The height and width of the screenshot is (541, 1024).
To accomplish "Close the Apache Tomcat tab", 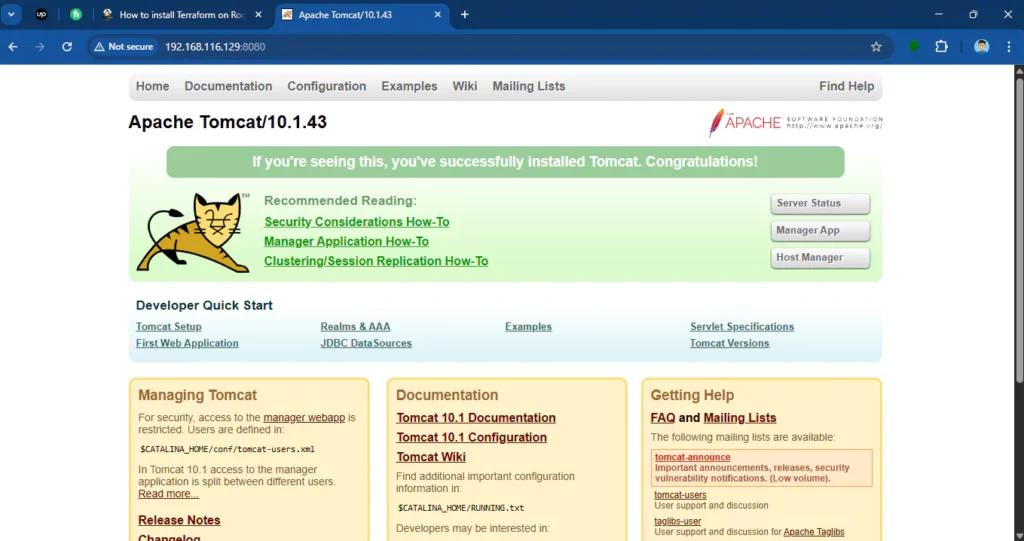I will click(x=437, y=14).
